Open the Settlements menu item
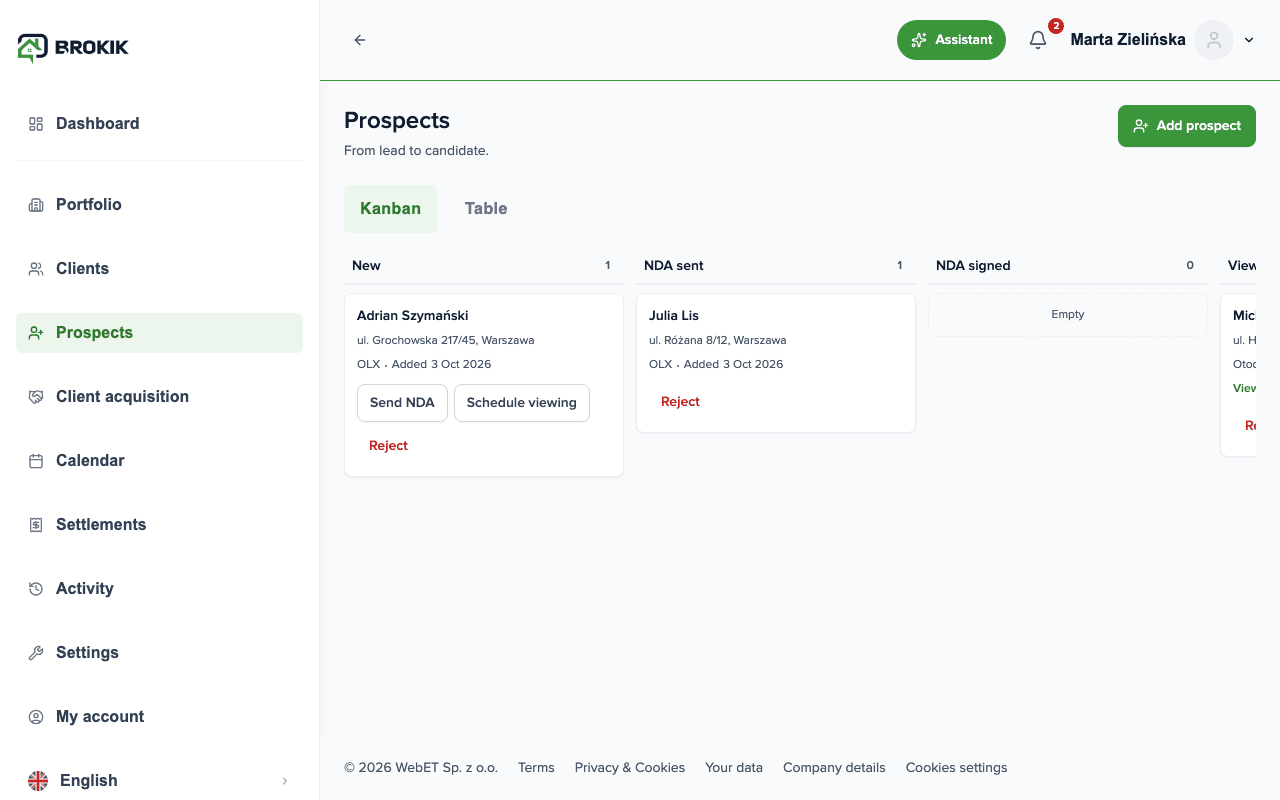Image resolution: width=1280 pixels, height=800 pixels. 159,525
